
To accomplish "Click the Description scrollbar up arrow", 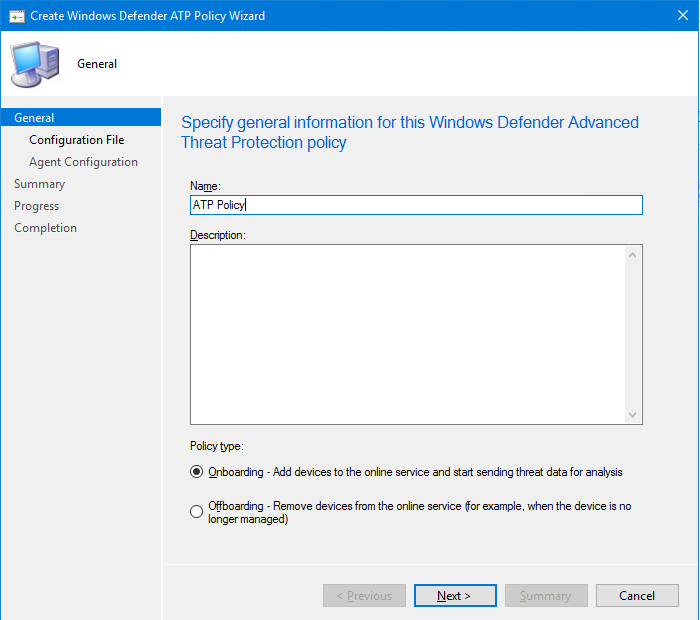I will click(632, 255).
